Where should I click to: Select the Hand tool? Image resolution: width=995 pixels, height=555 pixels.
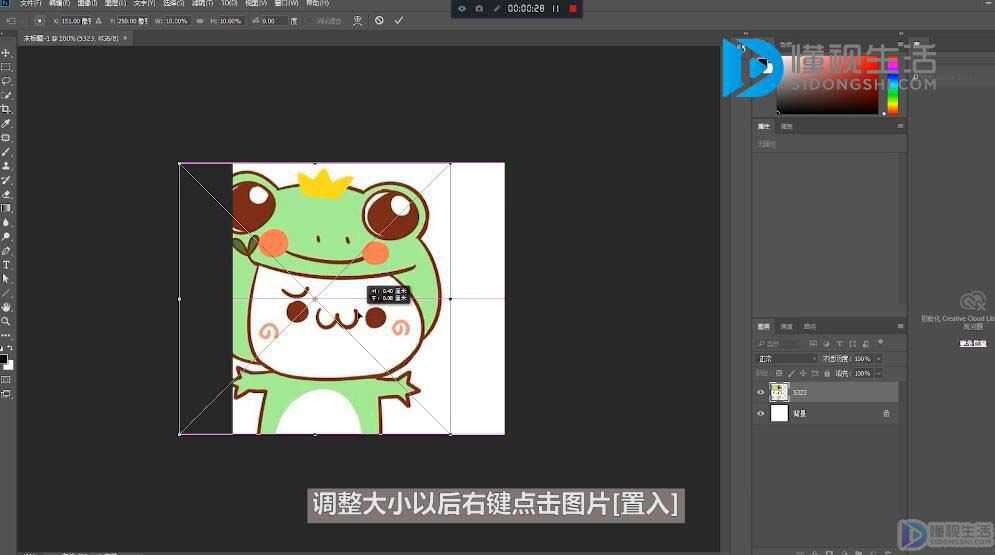6,307
